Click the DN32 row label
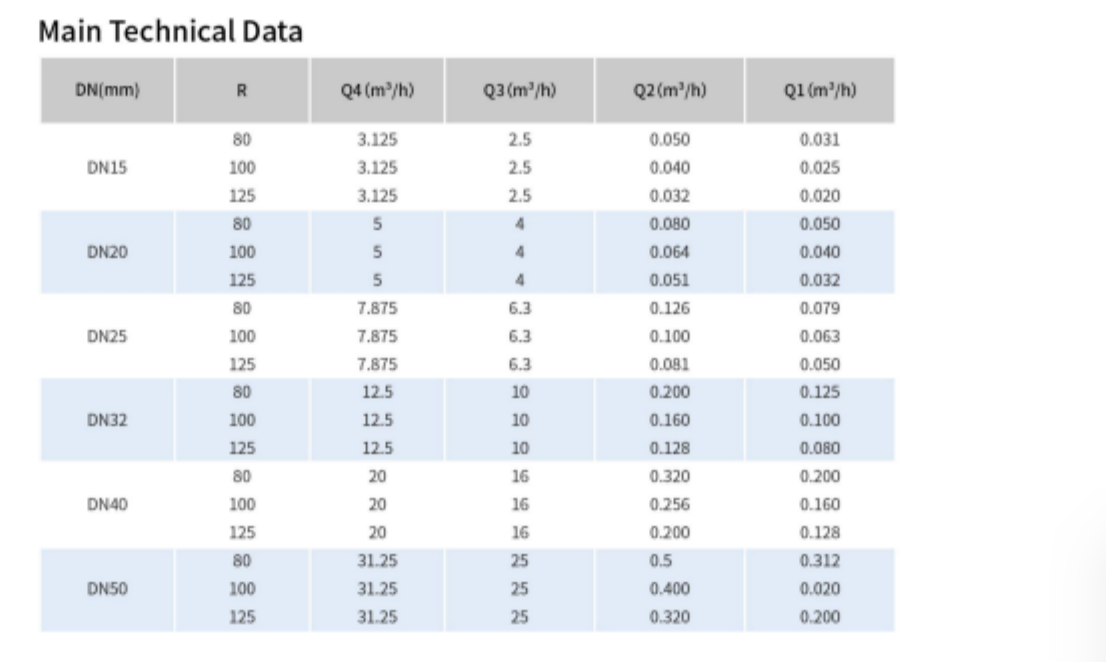The image size is (1106, 662). point(107,420)
